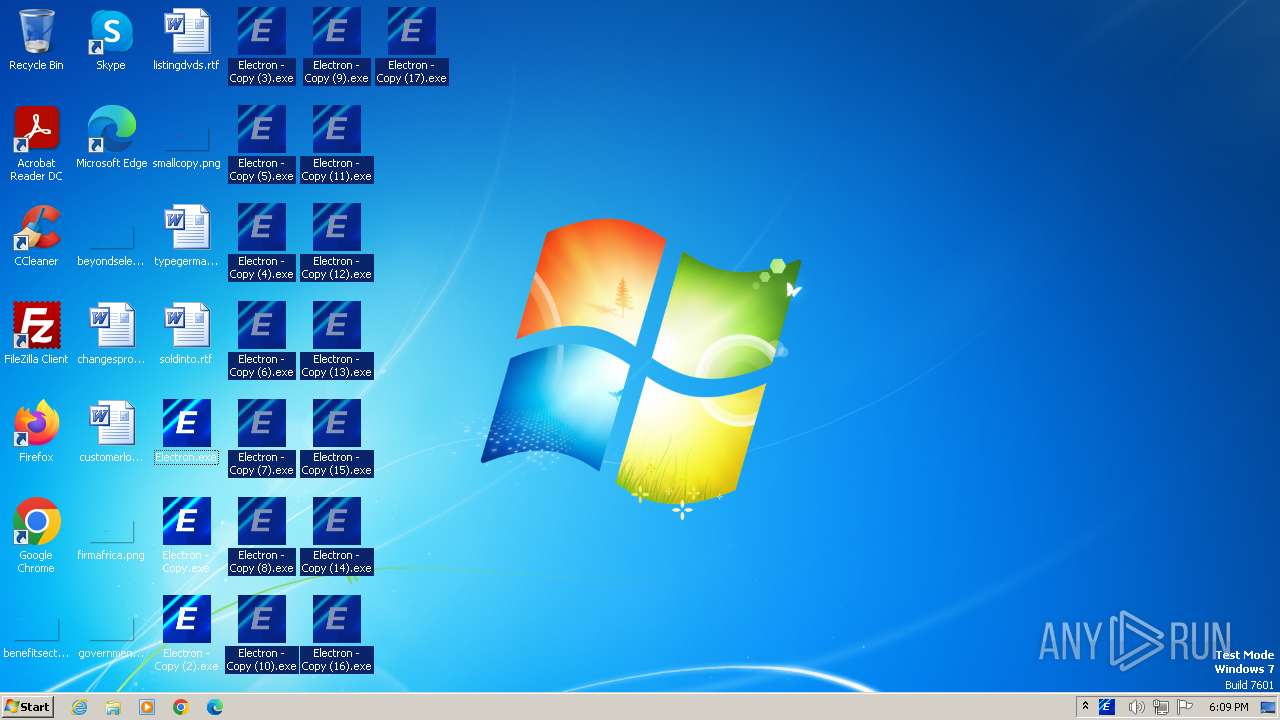1280x720 pixels.
Task: Open network status tray icon
Action: click(x=1161, y=707)
